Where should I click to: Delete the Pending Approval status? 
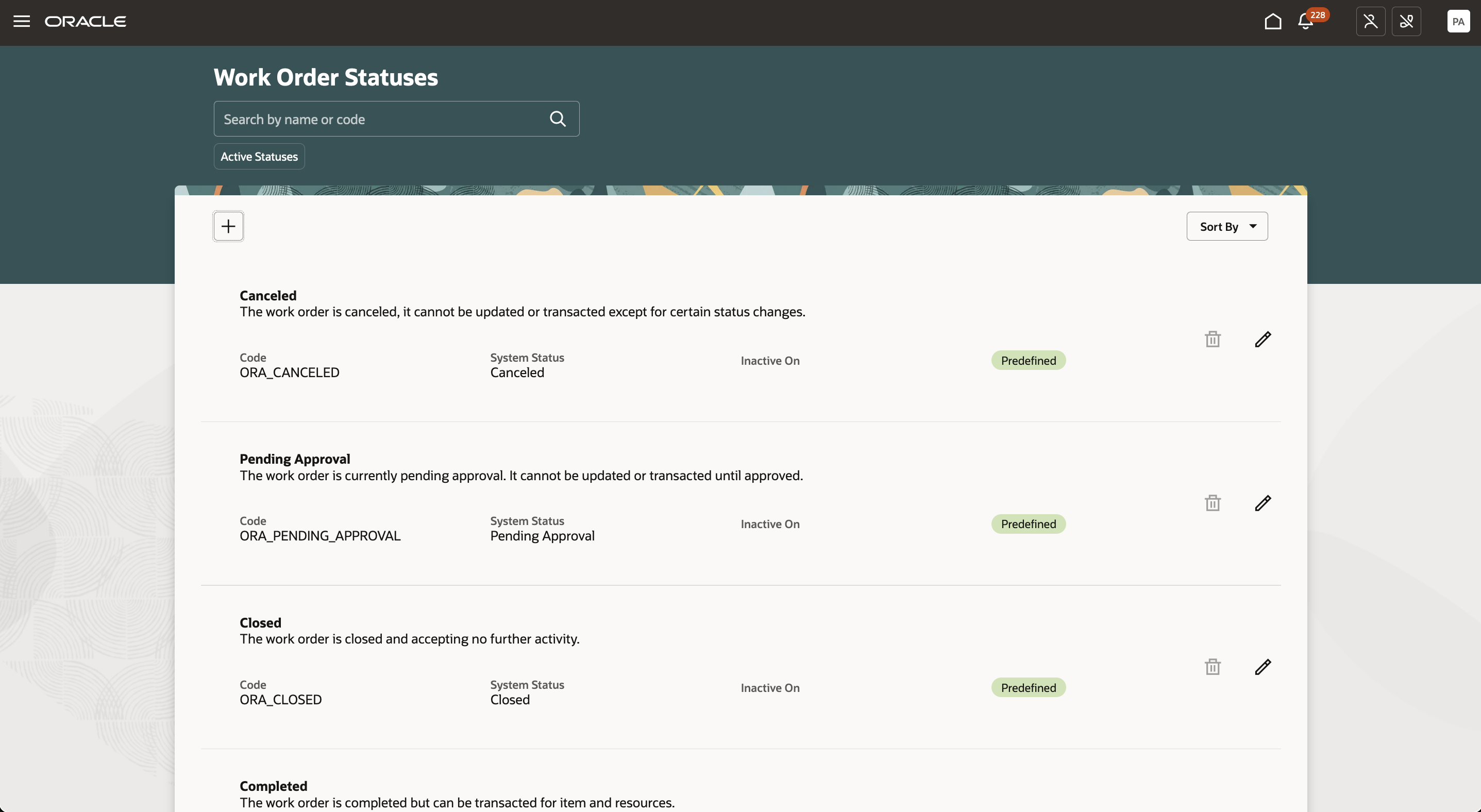coord(1213,503)
